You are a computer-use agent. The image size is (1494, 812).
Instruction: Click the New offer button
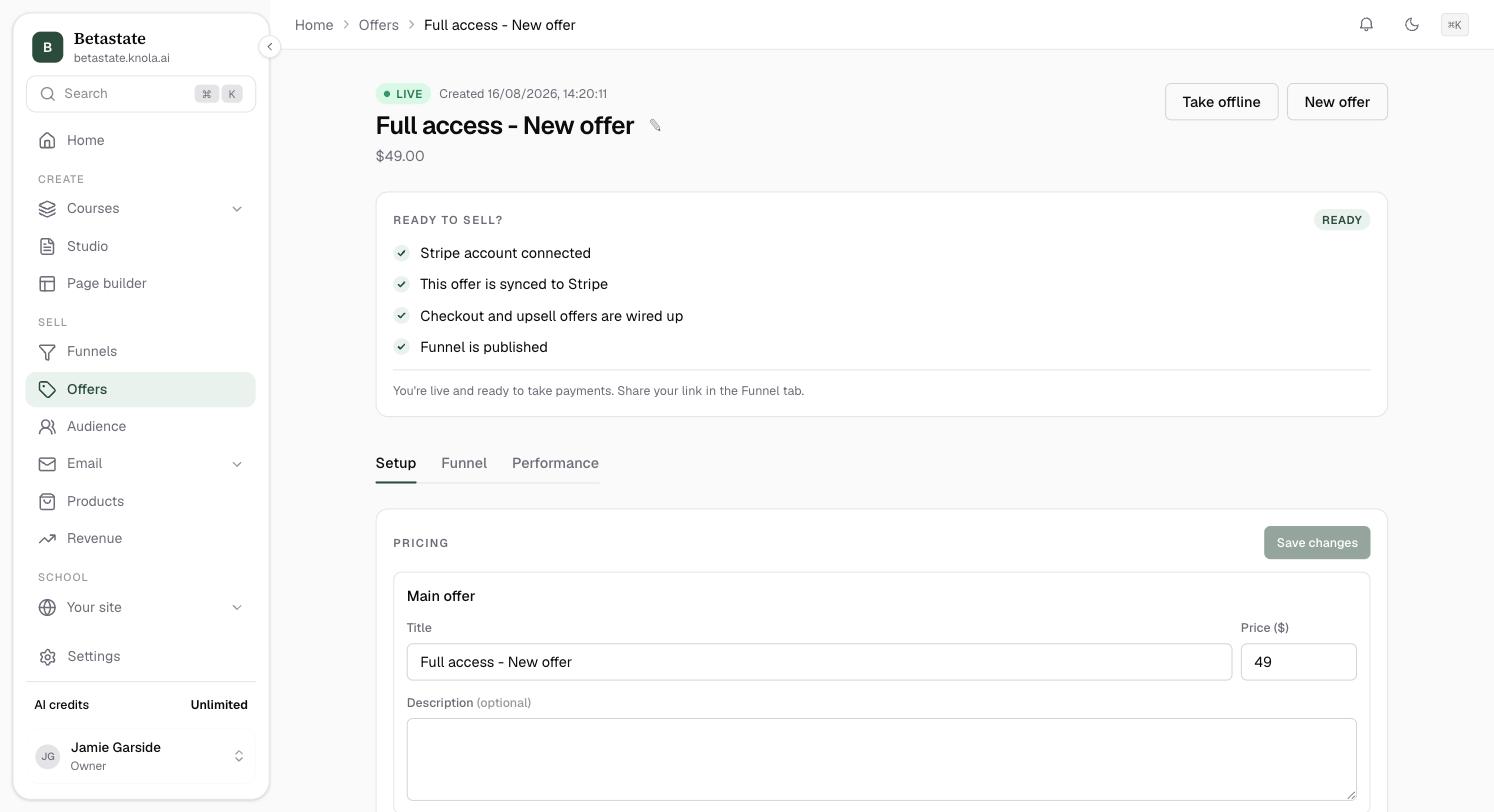coord(1337,102)
